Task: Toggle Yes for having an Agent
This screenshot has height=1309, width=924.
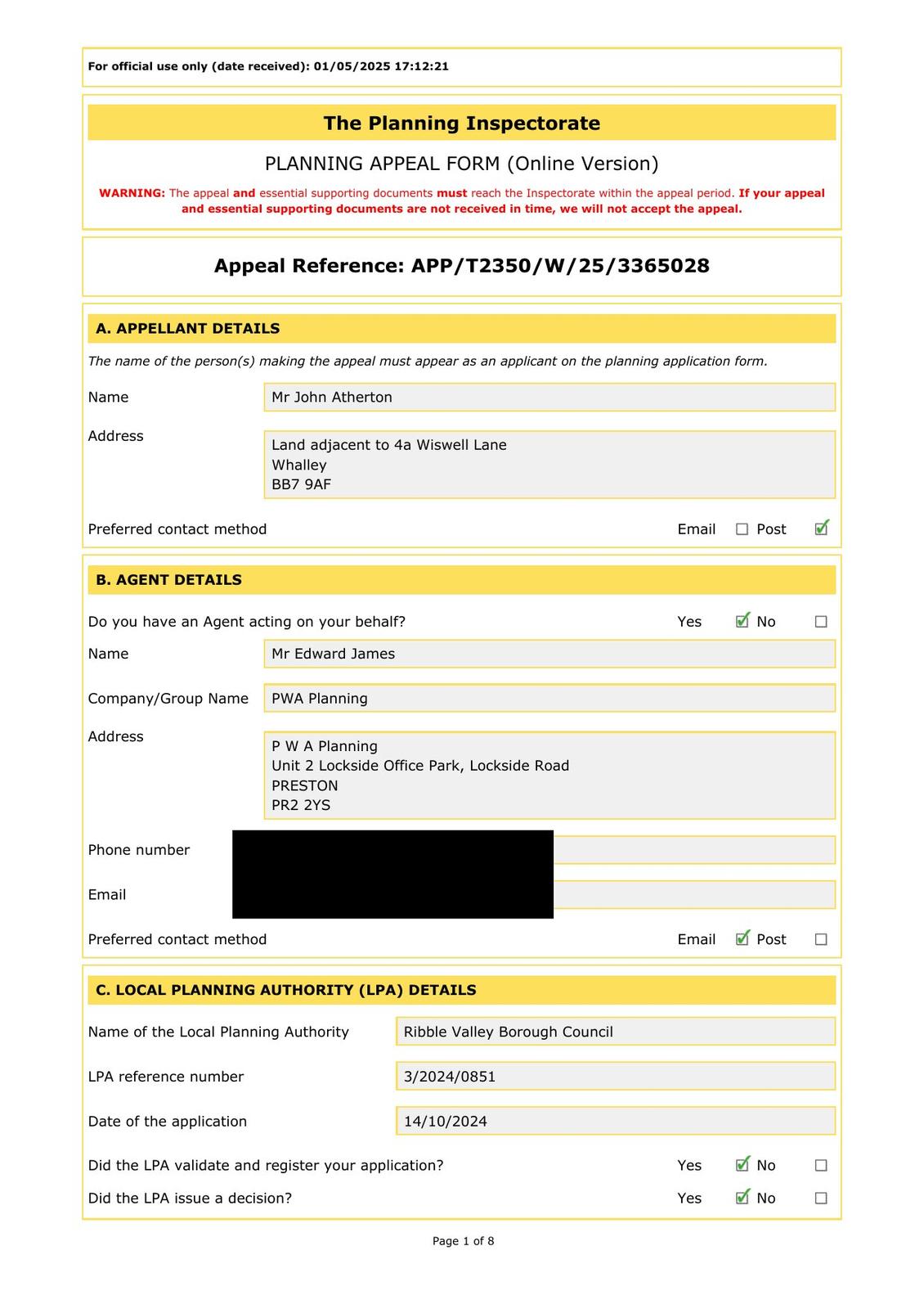Action: (x=742, y=622)
